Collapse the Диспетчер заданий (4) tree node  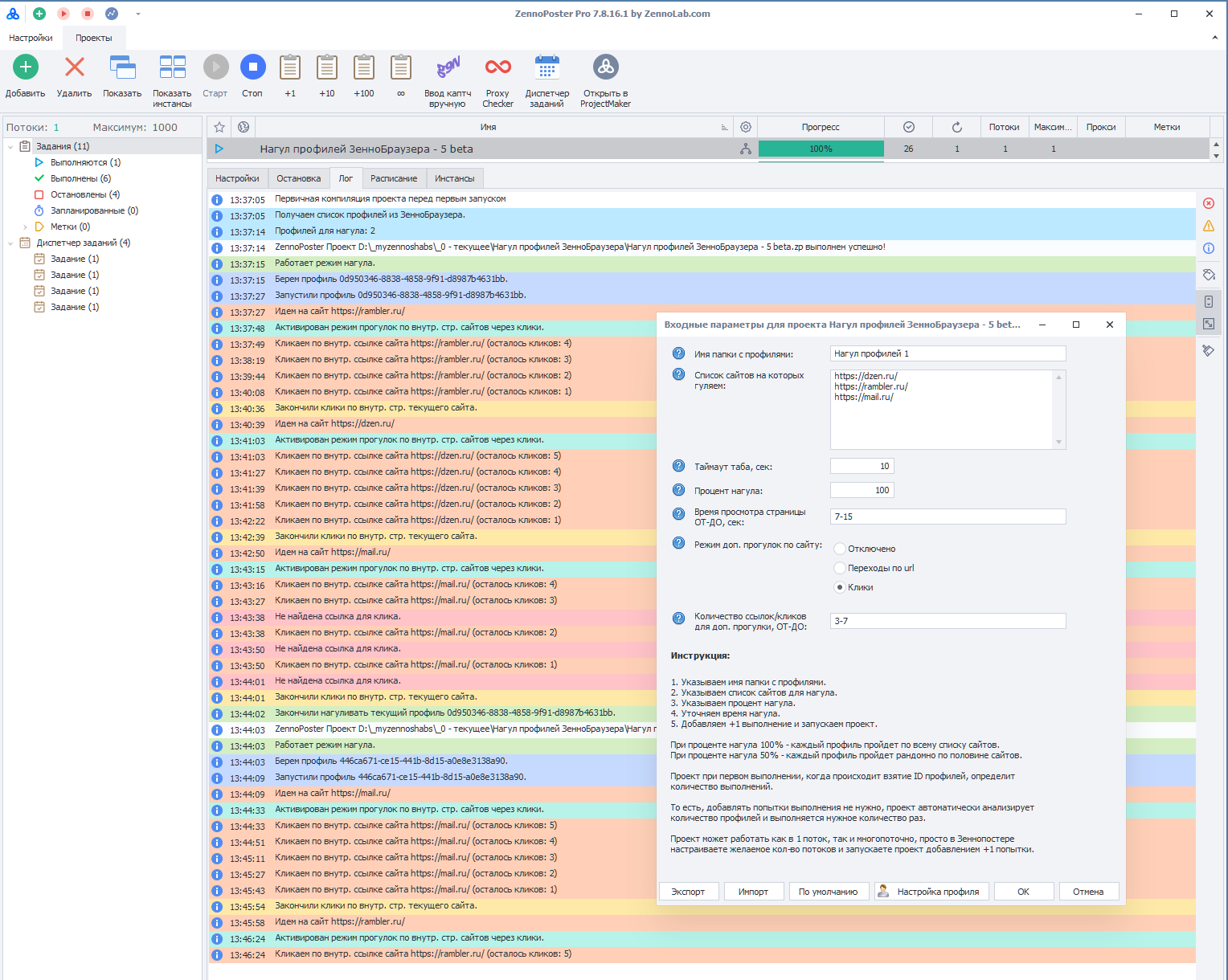click(10, 243)
